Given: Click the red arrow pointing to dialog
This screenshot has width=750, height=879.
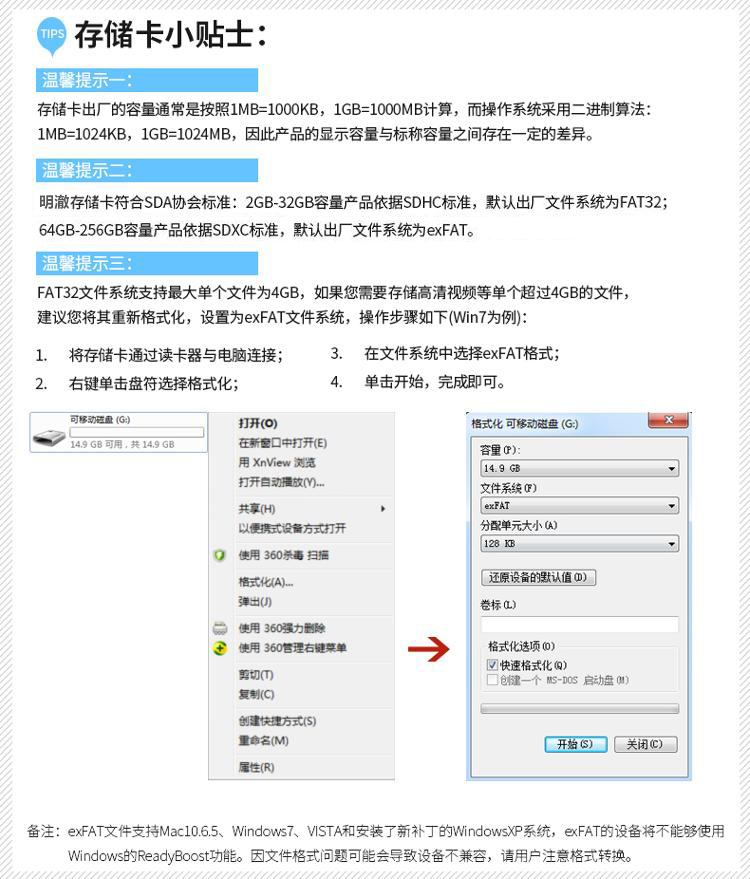Looking at the screenshot, I should pos(429,649).
